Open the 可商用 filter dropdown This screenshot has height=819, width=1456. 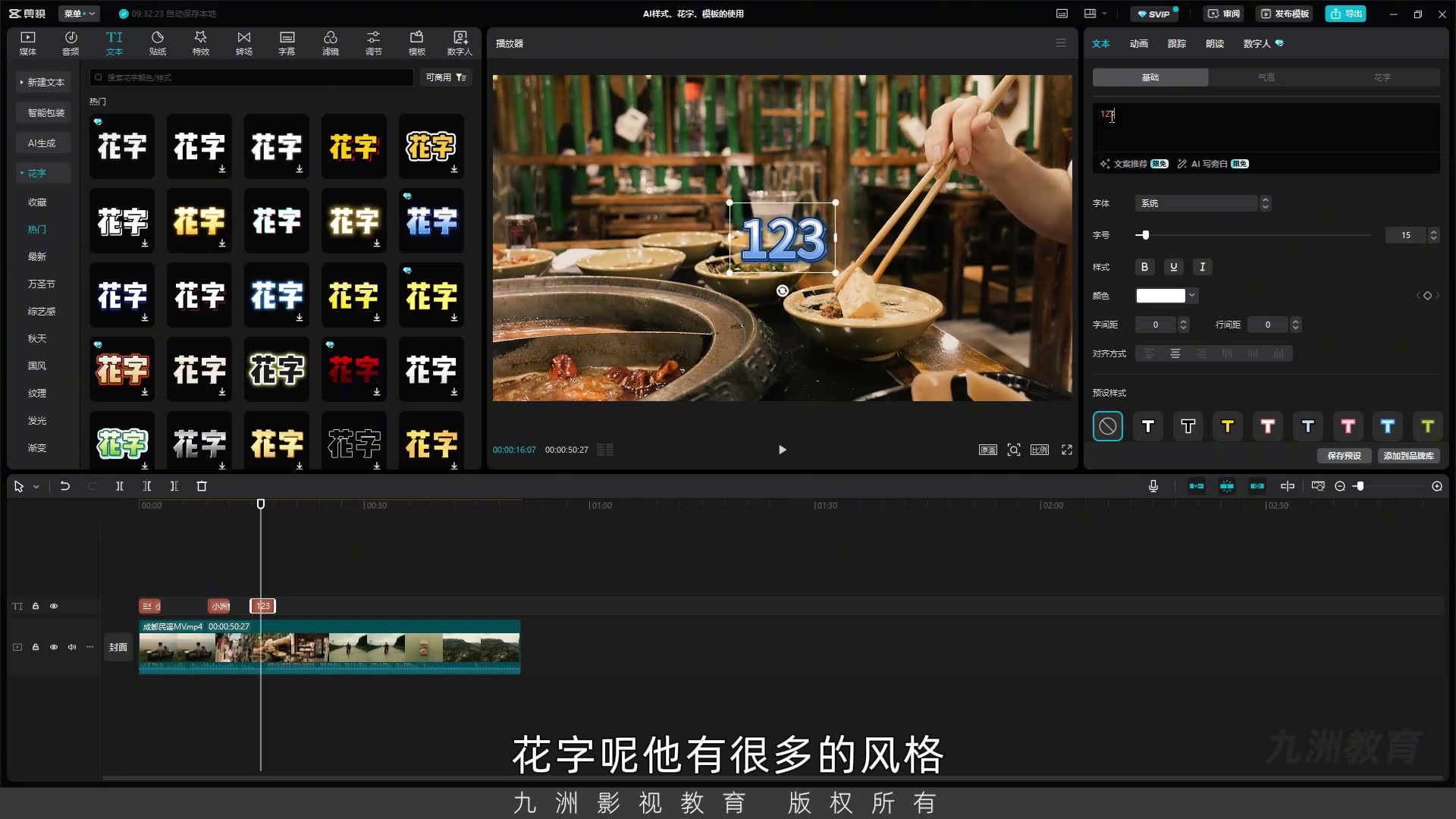tap(446, 77)
